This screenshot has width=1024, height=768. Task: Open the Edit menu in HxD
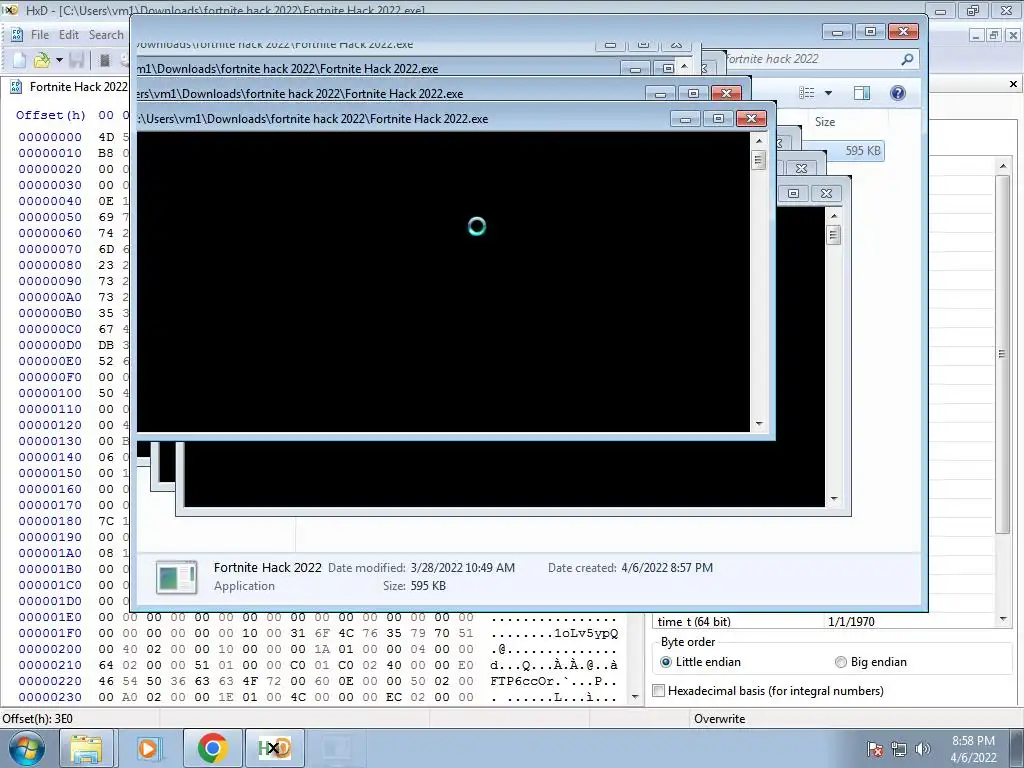tap(69, 35)
